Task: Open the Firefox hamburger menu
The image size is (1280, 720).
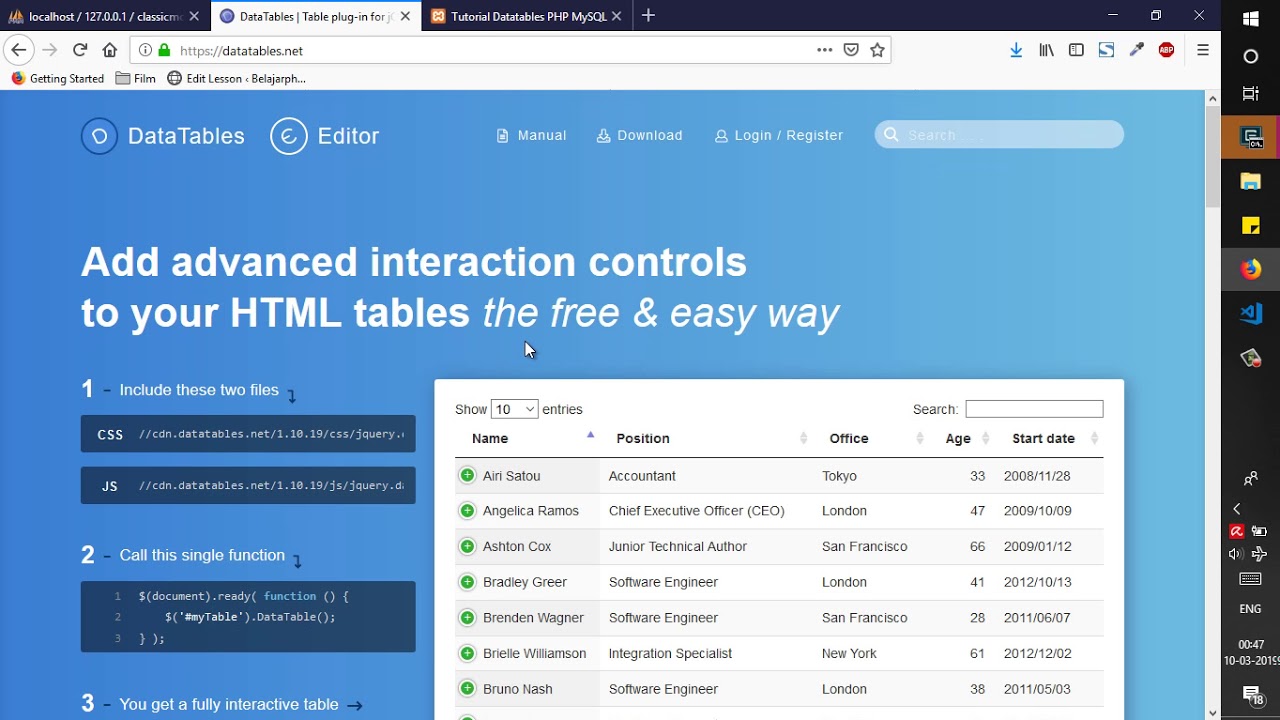Action: pyautogui.click(x=1203, y=50)
